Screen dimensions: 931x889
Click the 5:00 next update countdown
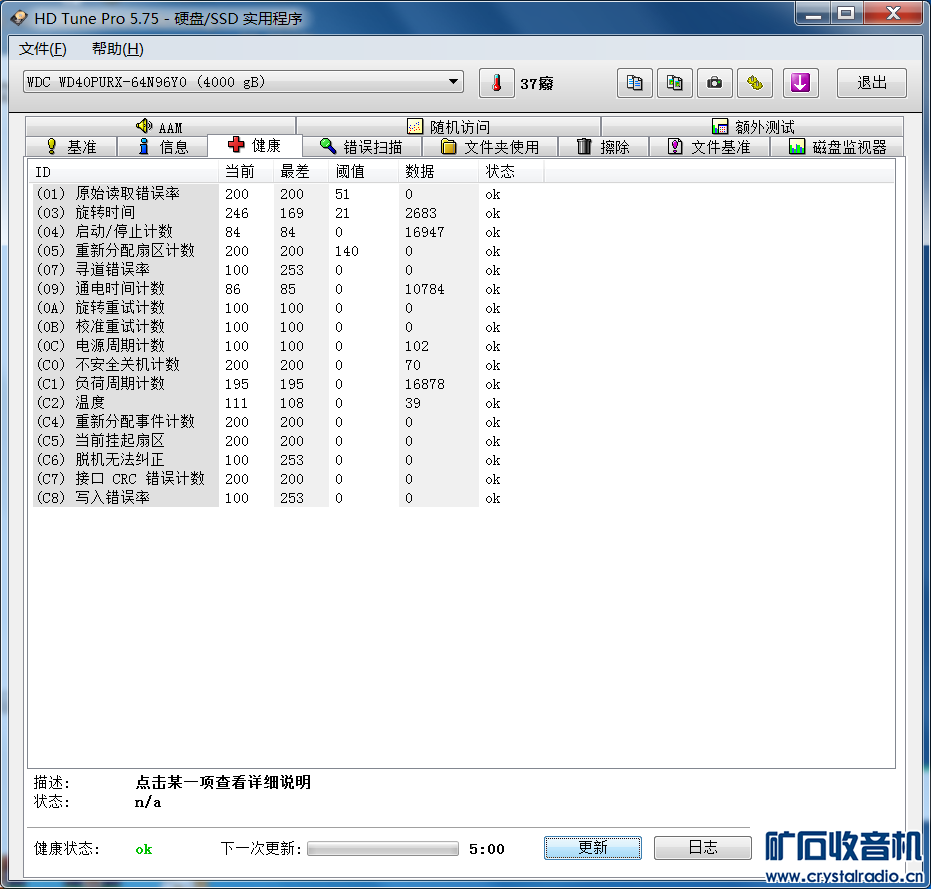[x=487, y=849]
